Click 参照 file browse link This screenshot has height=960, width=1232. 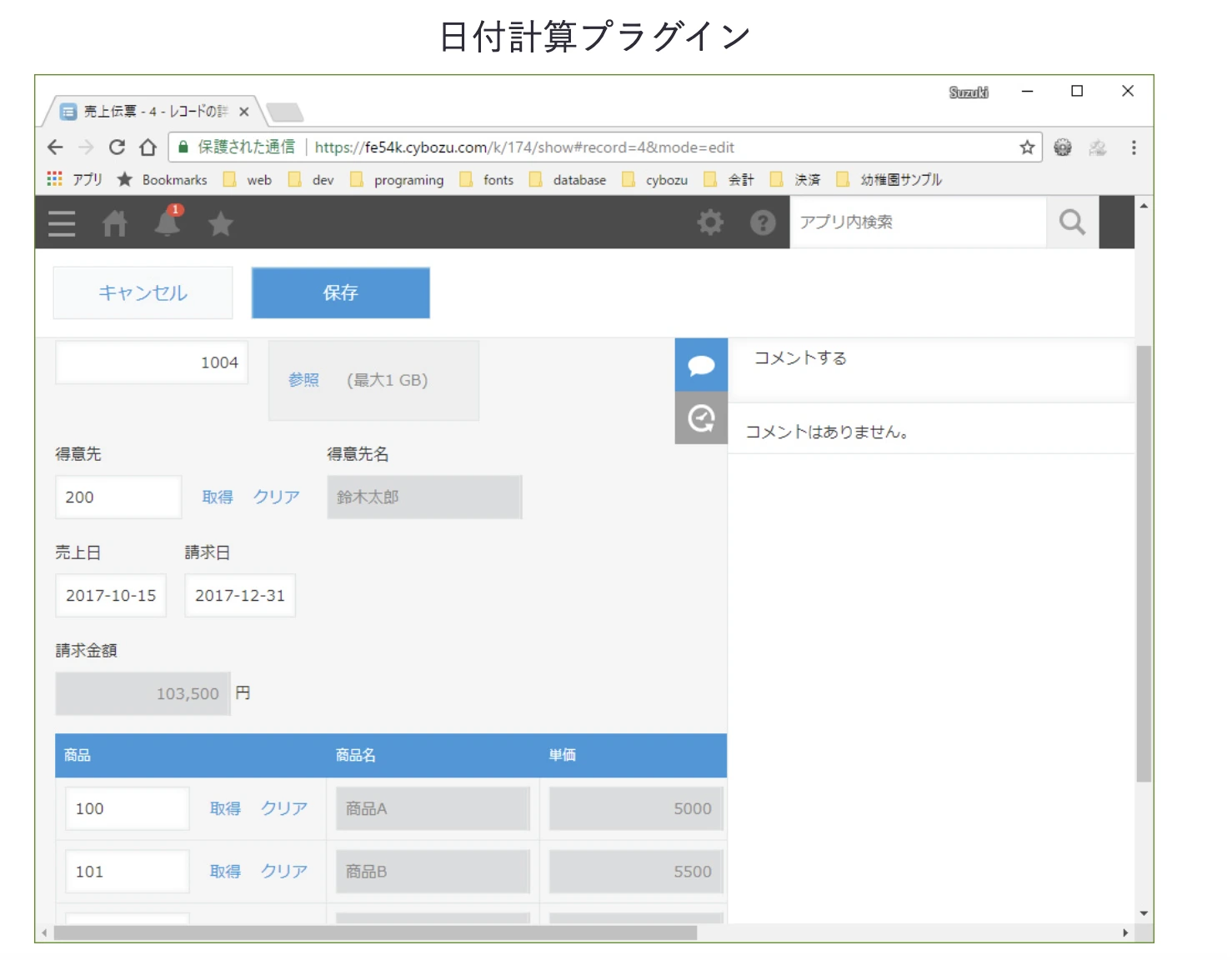(303, 380)
